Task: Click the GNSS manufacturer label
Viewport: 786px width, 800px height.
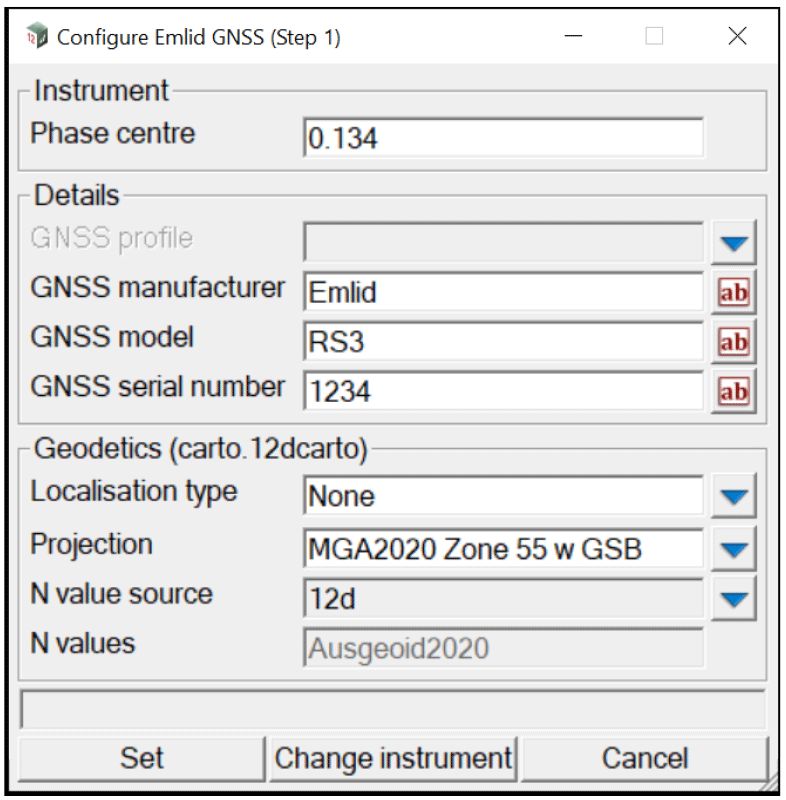Action: (158, 288)
